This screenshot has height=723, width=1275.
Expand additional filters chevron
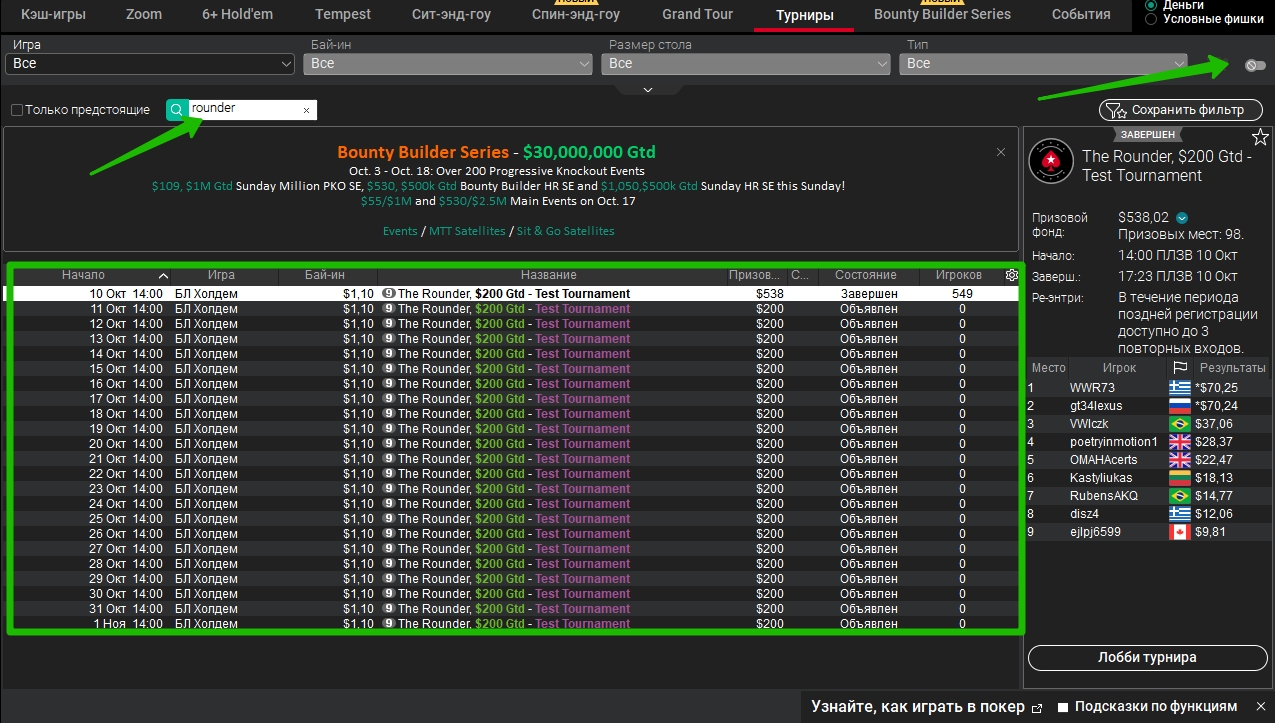pyautogui.click(x=647, y=89)
